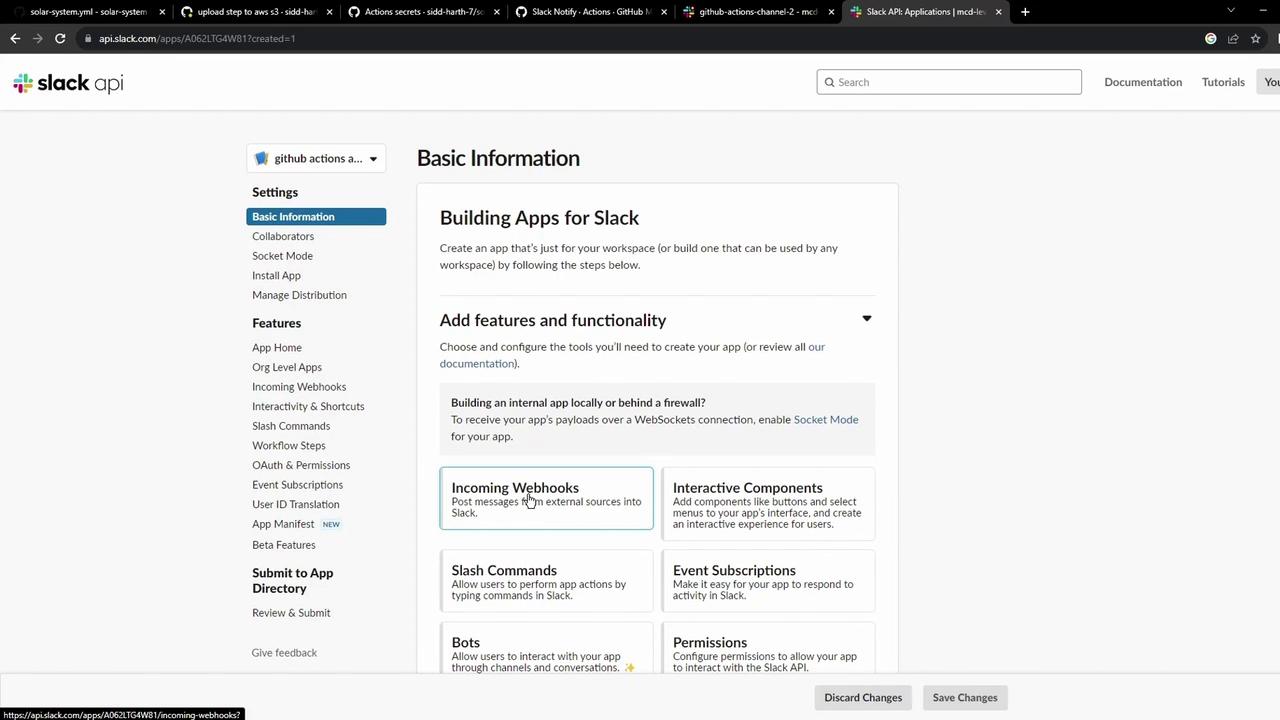Open Event Subscriptions in the sidebar
This screenshot has width=1280, height=720.
[x=297, y=485]
